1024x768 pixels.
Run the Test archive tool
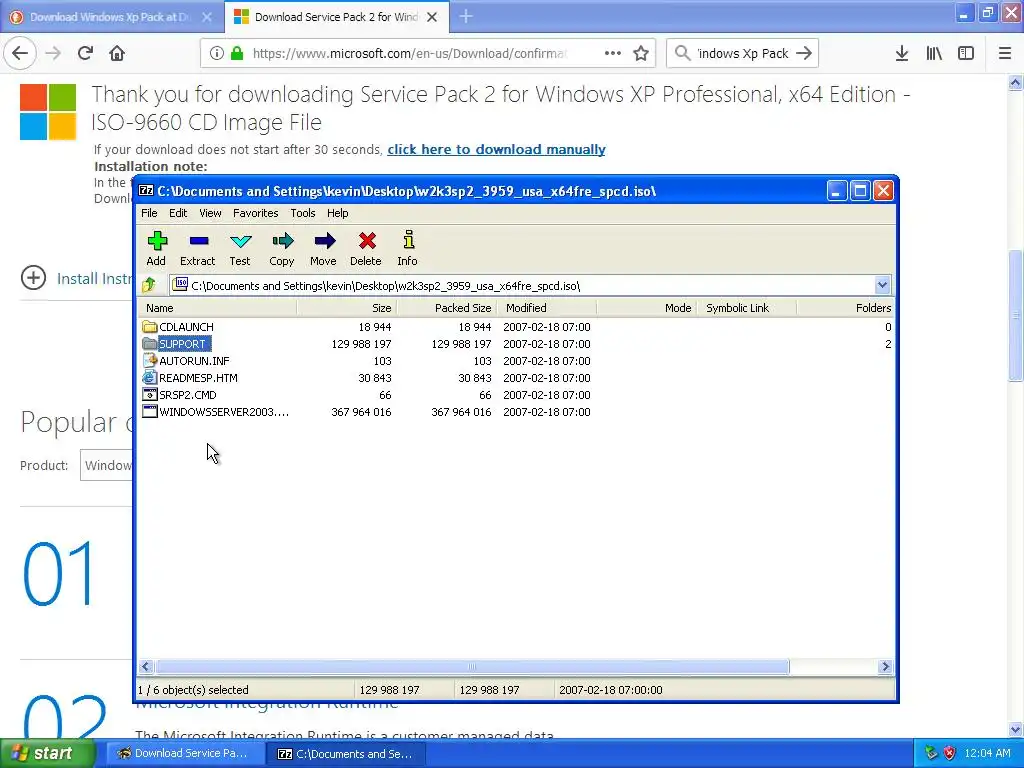pyautogui.click(x=240, y=248)
